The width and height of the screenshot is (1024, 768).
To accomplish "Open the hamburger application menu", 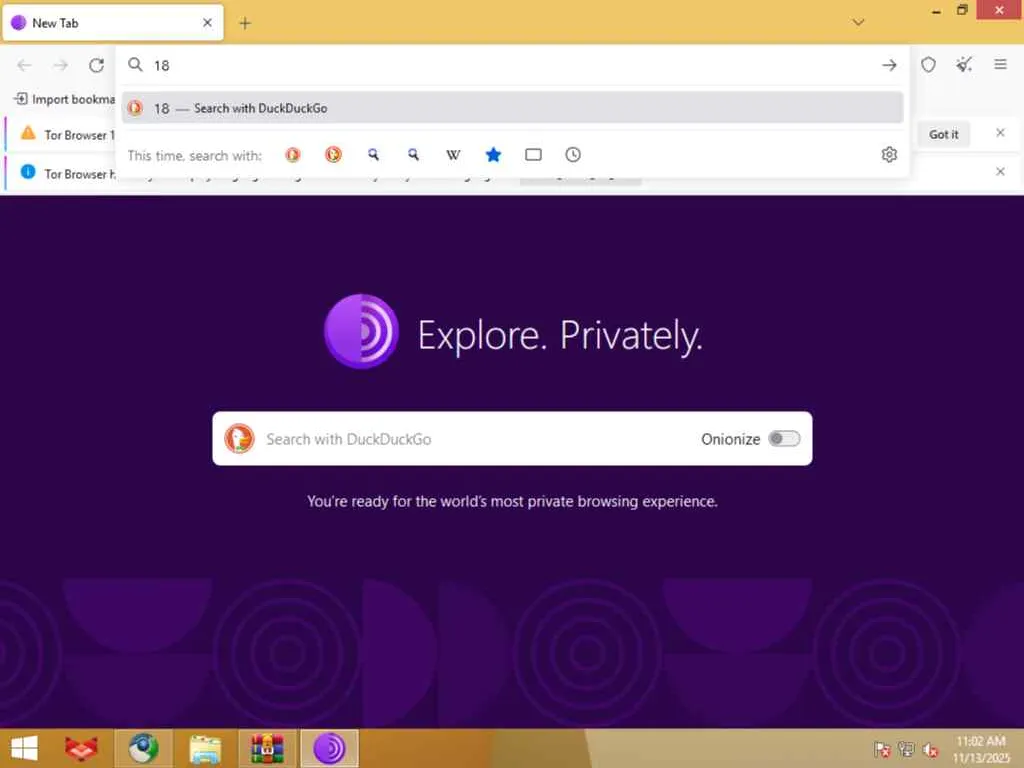I will pyautogui.click(x=1000, y=64).
